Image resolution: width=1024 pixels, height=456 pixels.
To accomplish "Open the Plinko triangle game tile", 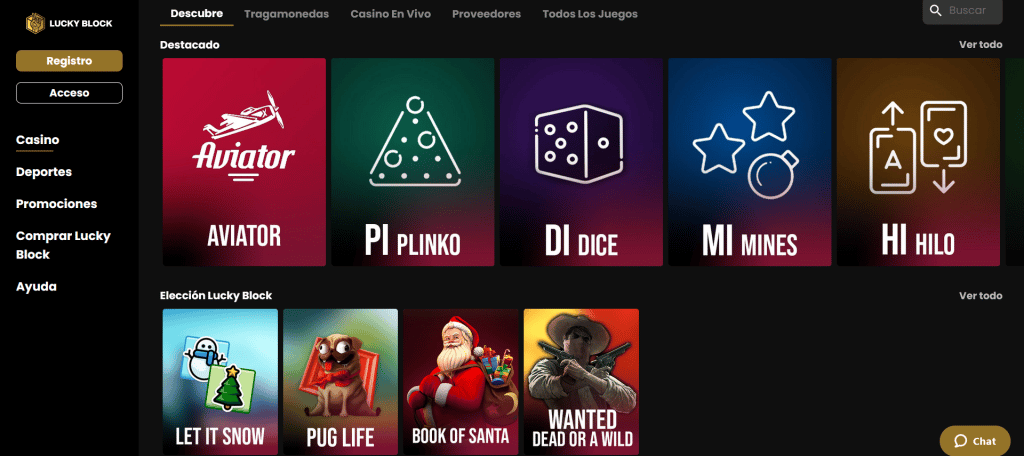I will pos(413,162).
